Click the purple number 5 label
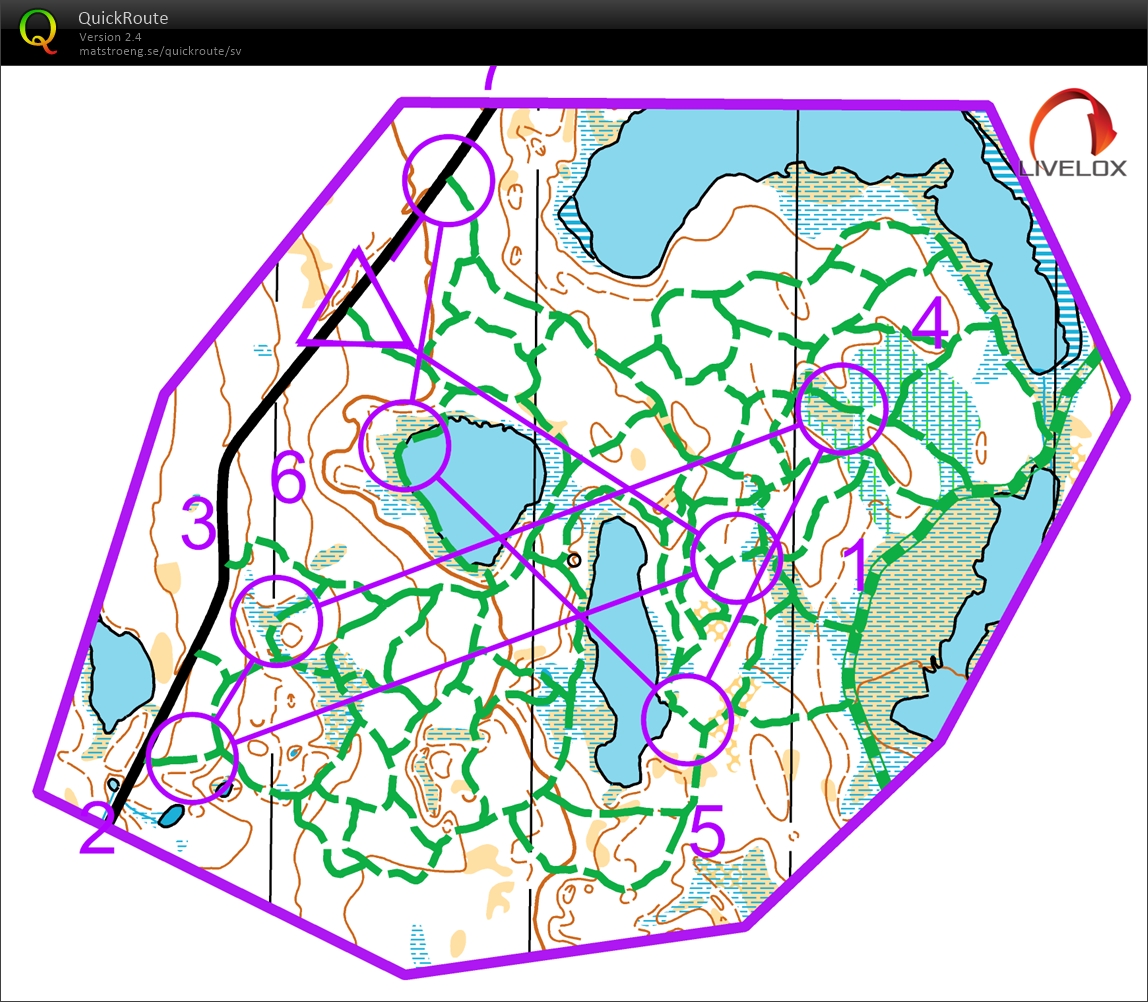The height and width of the screenshot is (1002, 1148). click(x=707, y=830)
